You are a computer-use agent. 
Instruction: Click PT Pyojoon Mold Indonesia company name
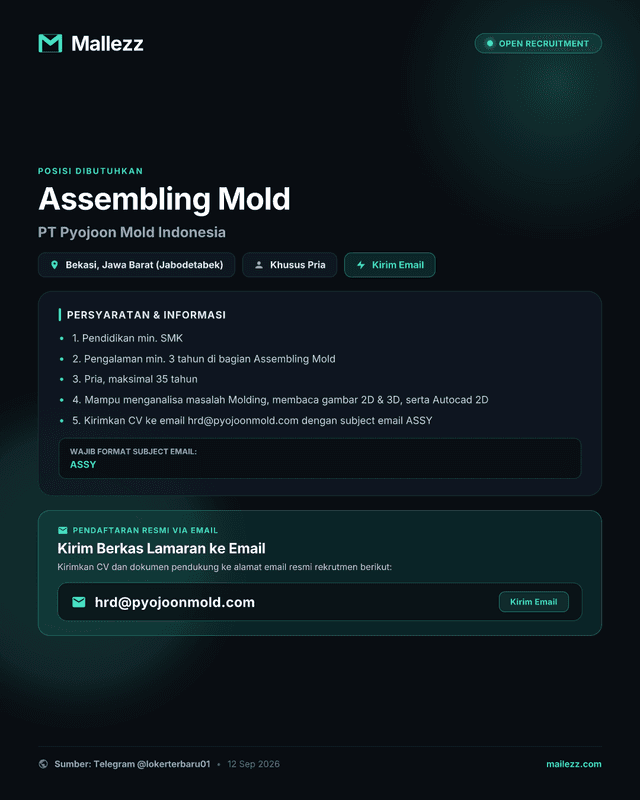pyautogui.click(x=132, y=232)
